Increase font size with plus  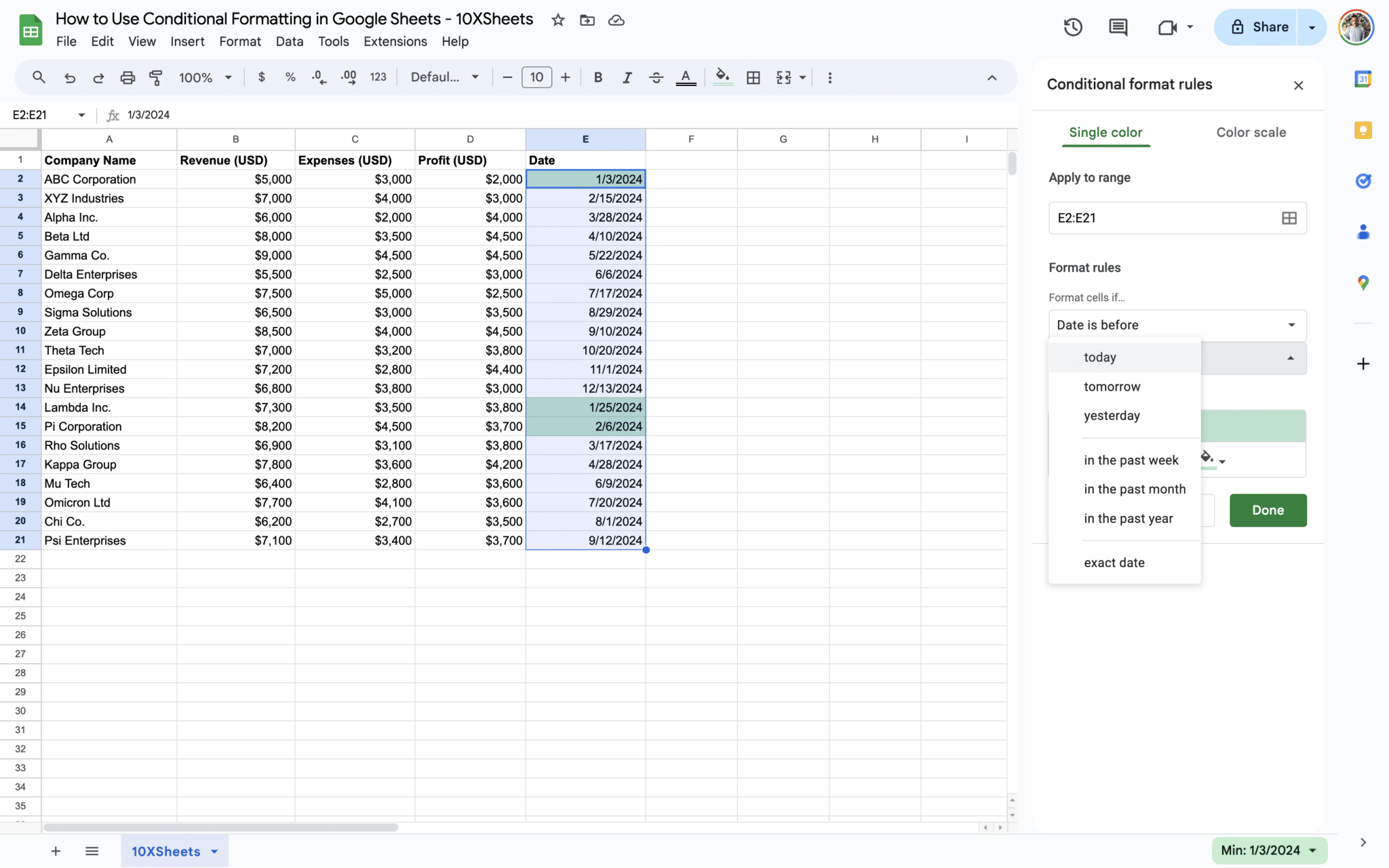coord(565,77)
